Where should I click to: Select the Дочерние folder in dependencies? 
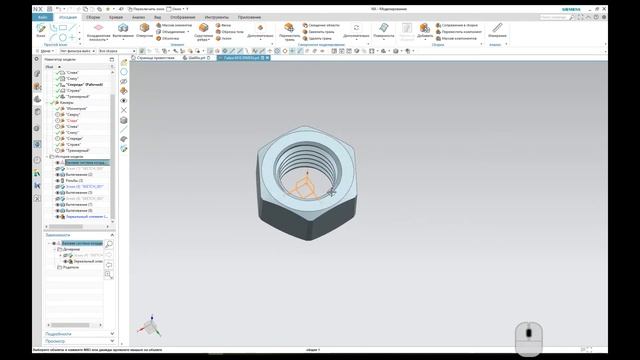point(69,249)
